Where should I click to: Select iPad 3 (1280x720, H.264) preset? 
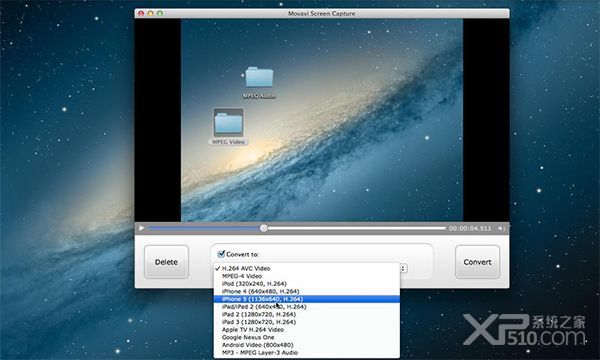307,322
